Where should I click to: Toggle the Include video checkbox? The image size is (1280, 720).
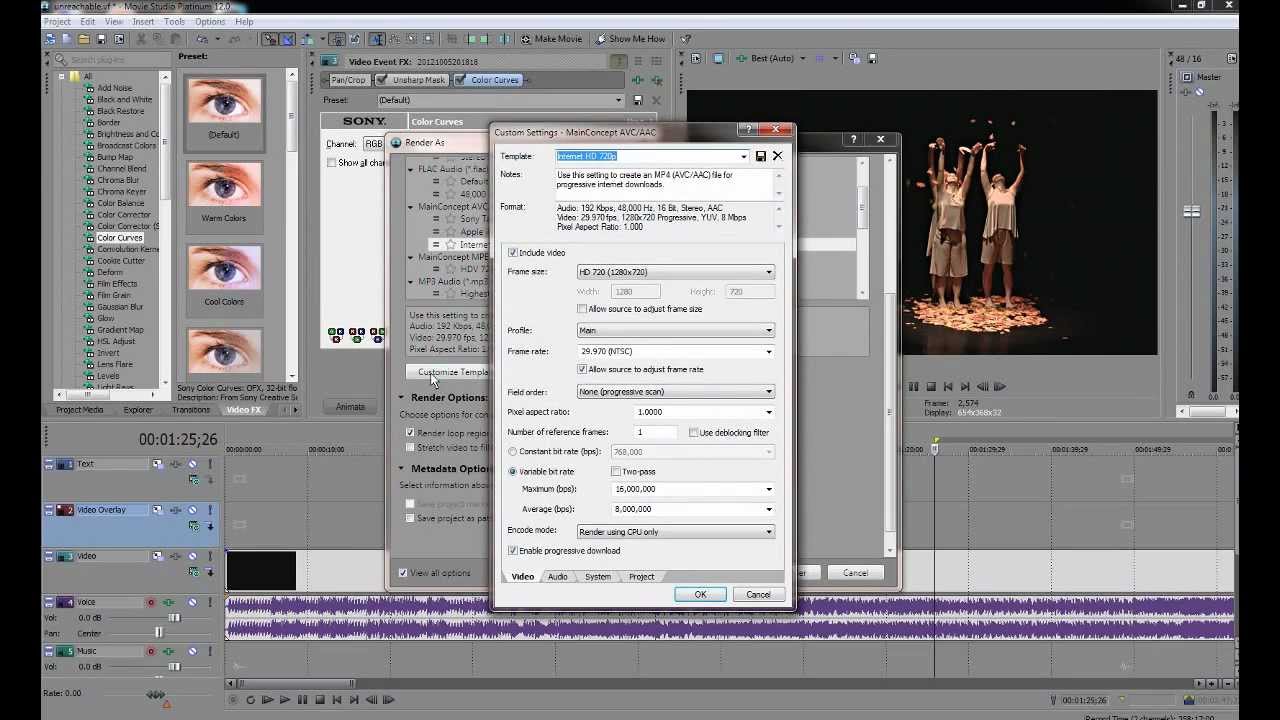pos(513,253)
